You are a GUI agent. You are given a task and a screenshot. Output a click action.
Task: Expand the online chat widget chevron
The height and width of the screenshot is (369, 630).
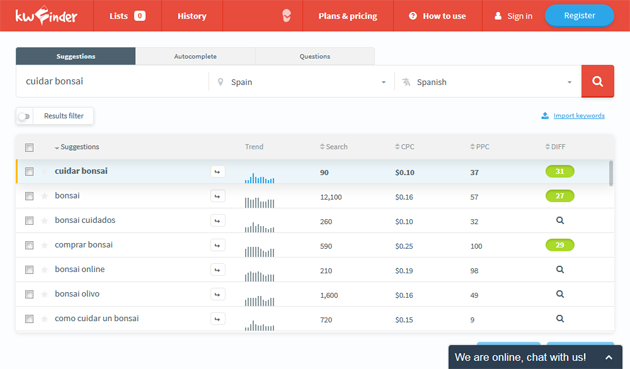coord(609,357)
